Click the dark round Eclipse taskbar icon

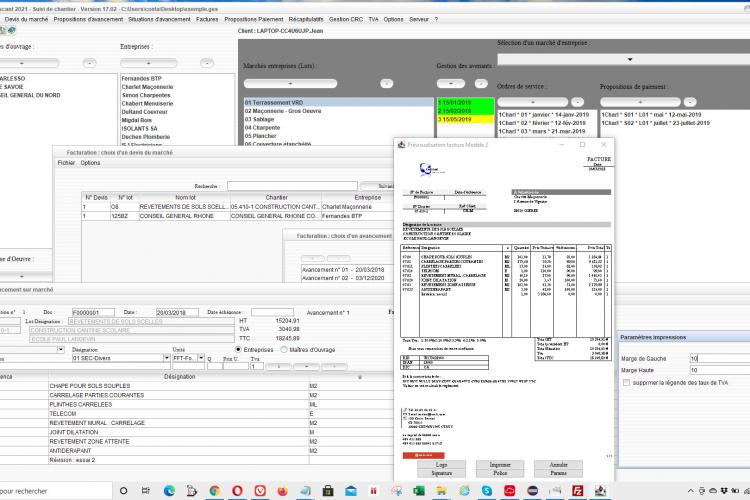[x=532, y=490]
